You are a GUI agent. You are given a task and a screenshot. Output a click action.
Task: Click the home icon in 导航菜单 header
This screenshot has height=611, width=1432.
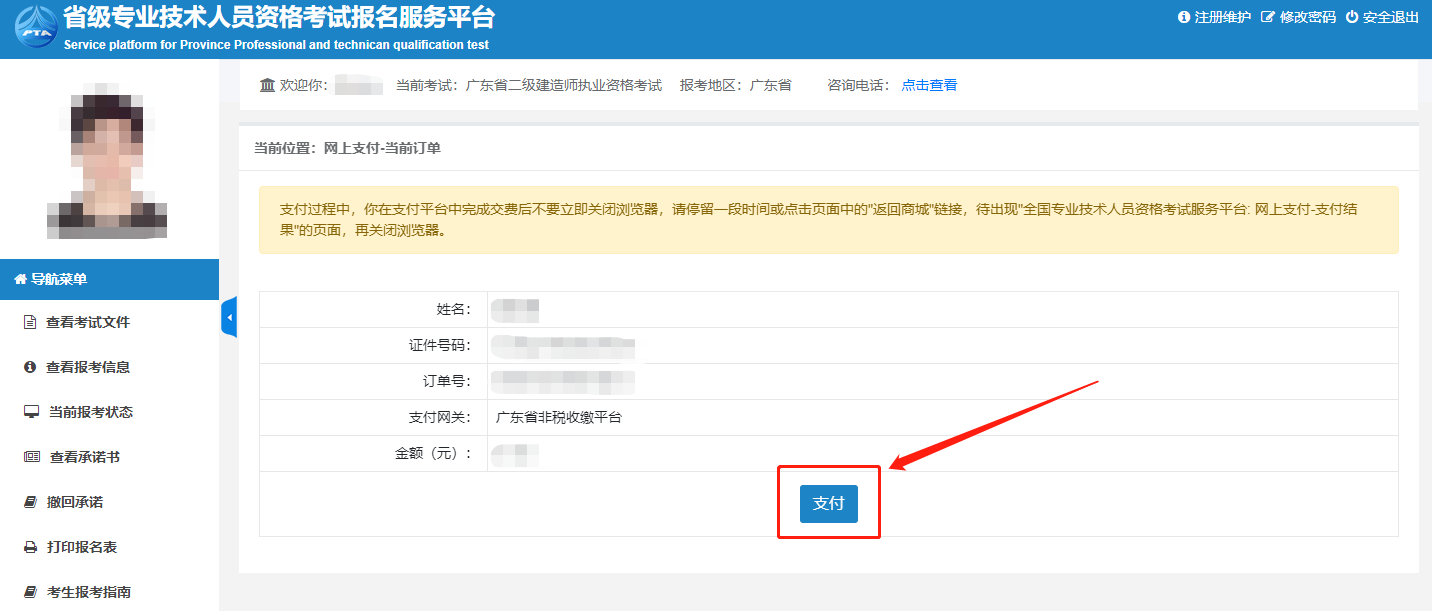tap(20, 280)
